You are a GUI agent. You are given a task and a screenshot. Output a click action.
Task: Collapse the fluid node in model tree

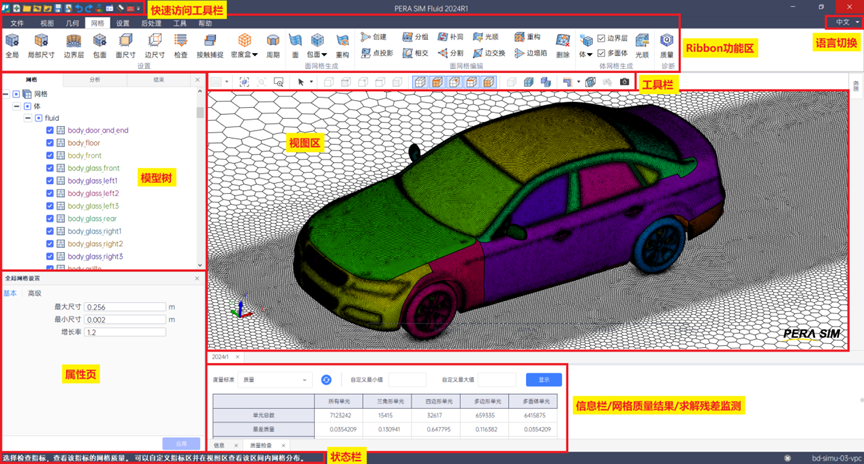click(x=28, y=118)
